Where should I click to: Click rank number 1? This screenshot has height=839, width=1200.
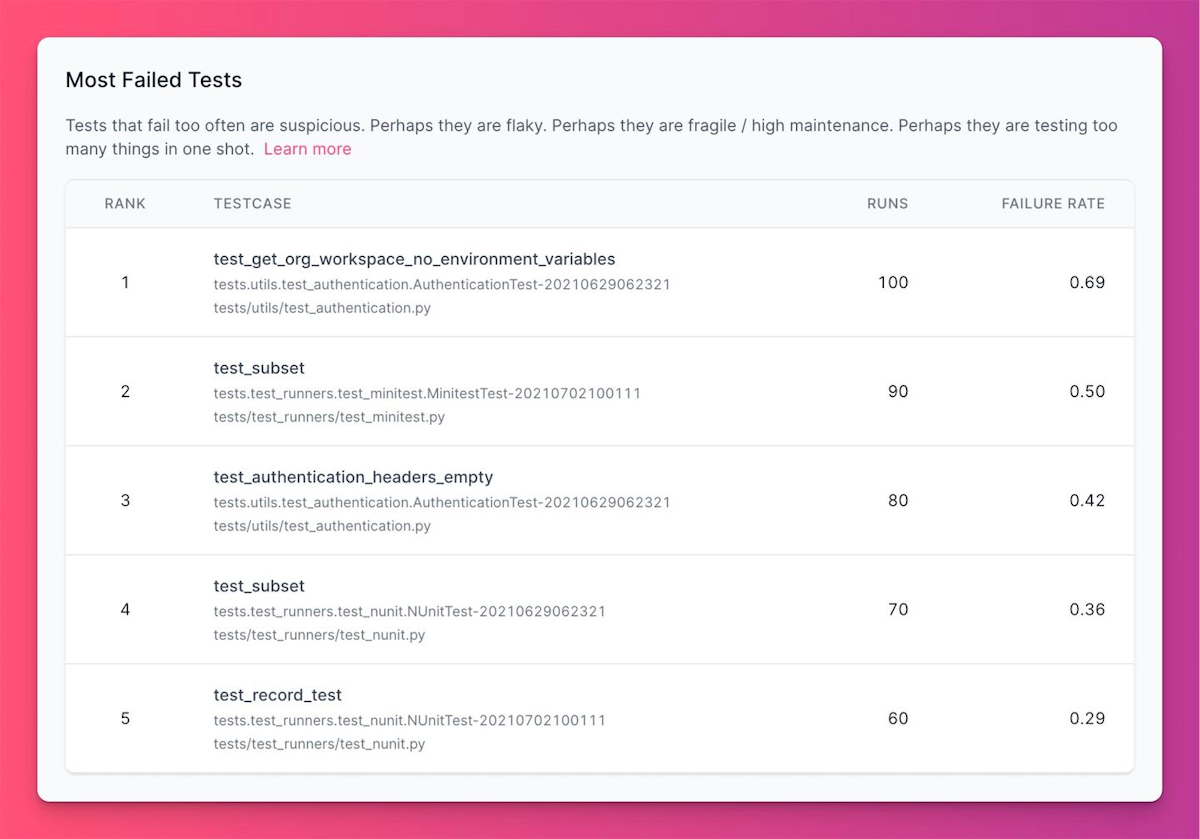(x=125, y=282)
